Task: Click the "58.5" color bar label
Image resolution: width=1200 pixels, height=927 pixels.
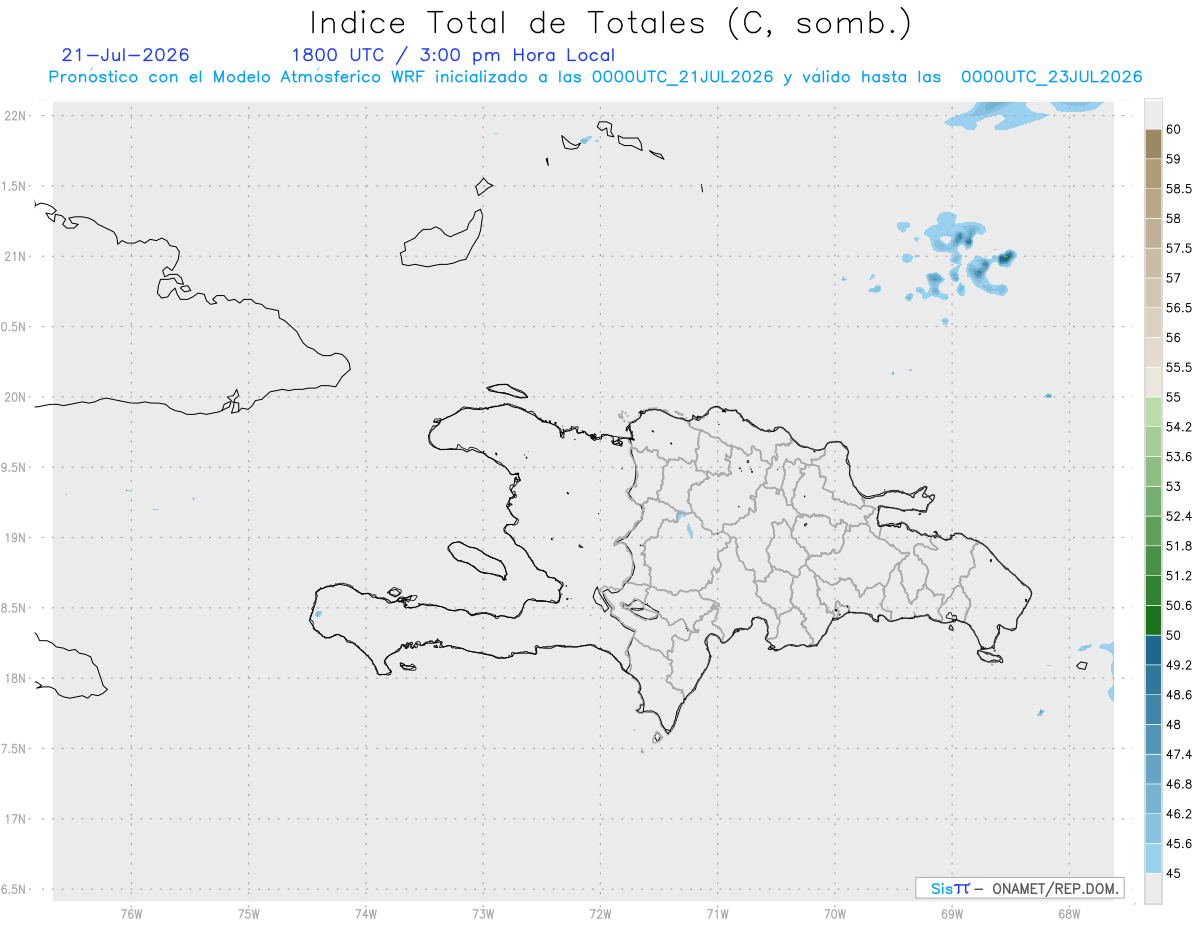Action: point(1179,189)
